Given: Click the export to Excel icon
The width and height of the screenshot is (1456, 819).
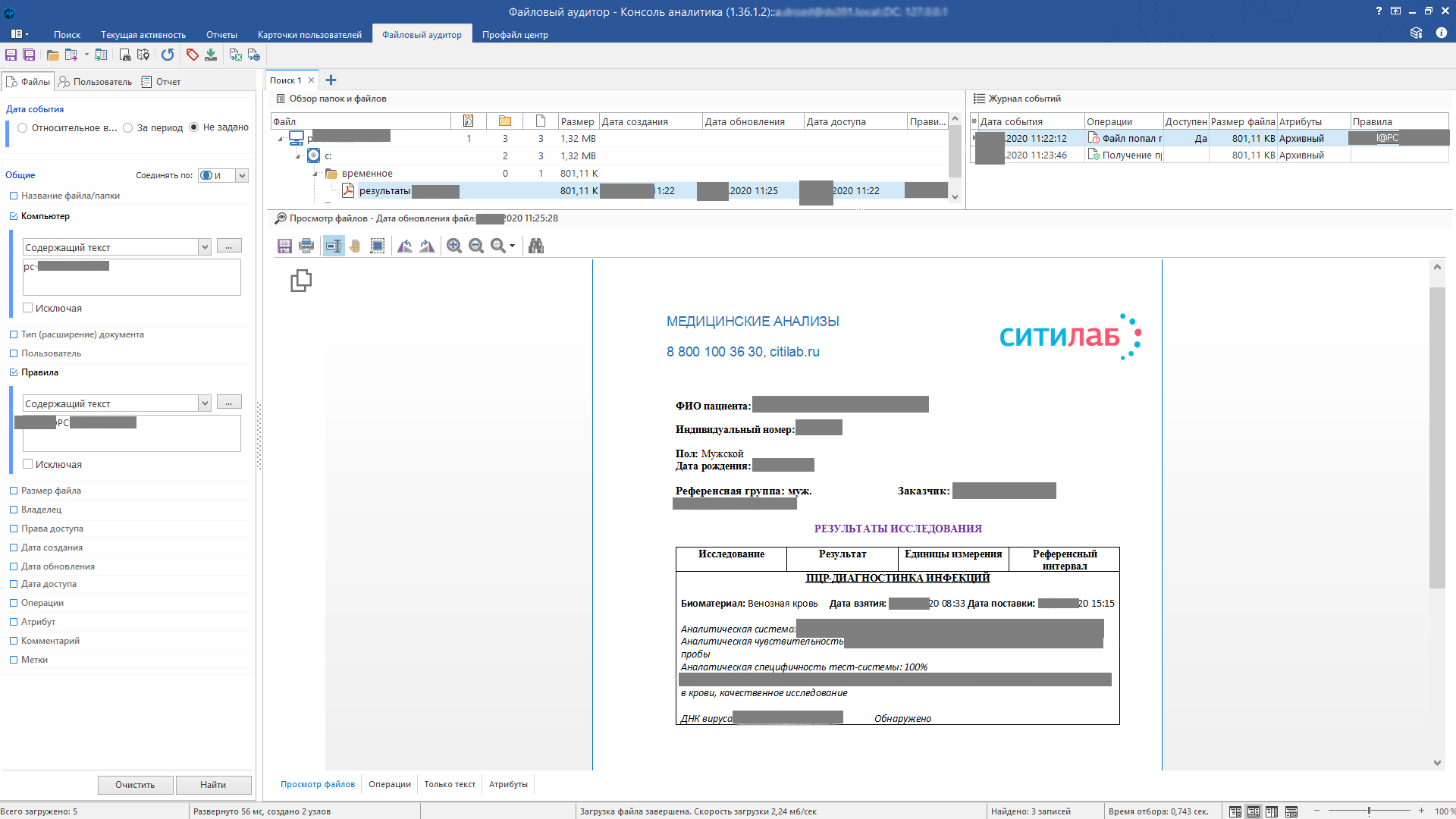Looking at the screenshot, I should tap(236, 55).
